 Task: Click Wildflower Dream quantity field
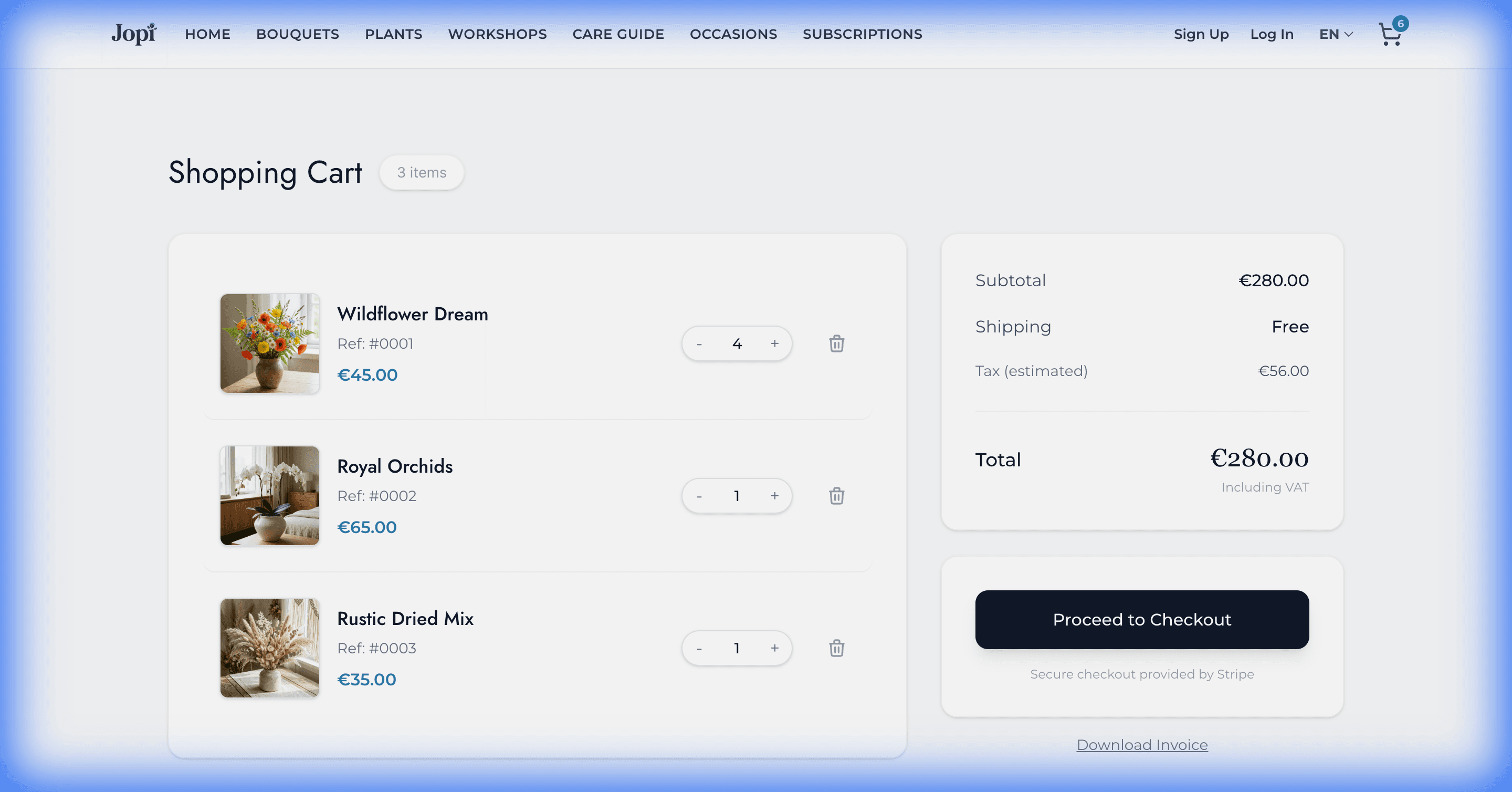point(737,343)
